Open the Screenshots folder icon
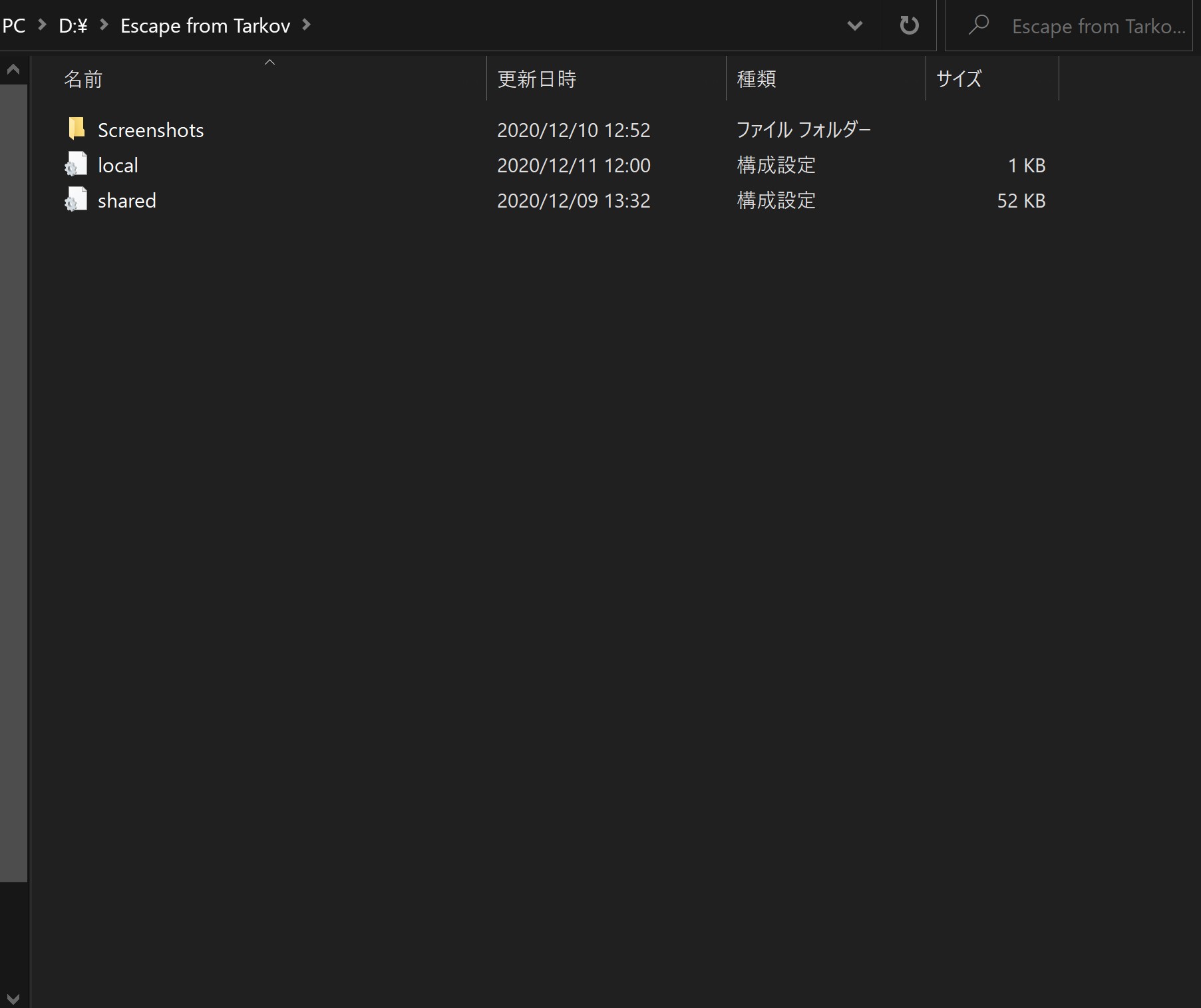Viewport: 1201px width, 1008px height. (77, 128)
